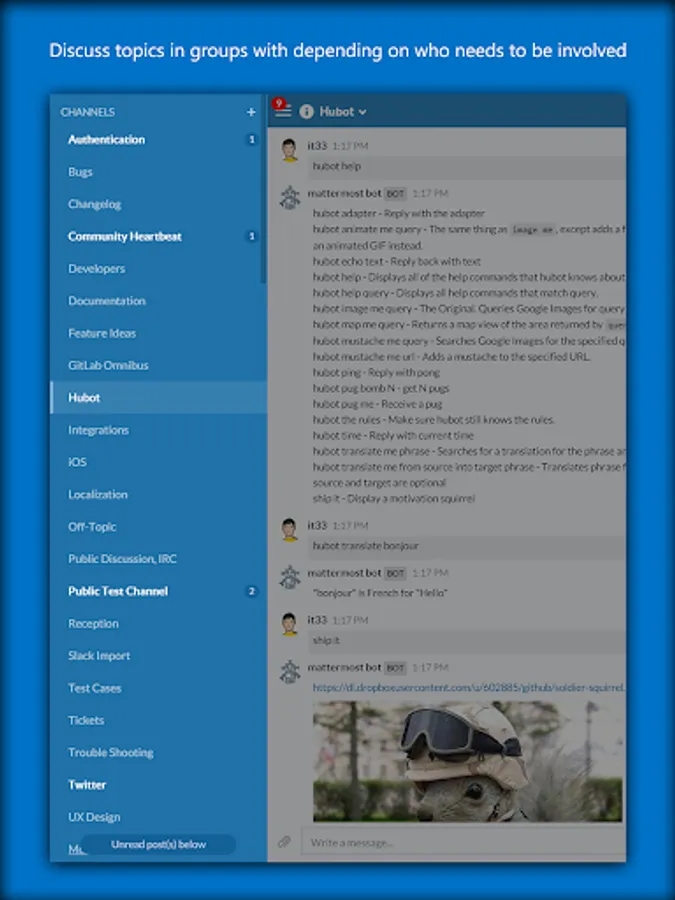Click mattermost bot name above help list
This screenshot has height=900, width=675.
344,193
